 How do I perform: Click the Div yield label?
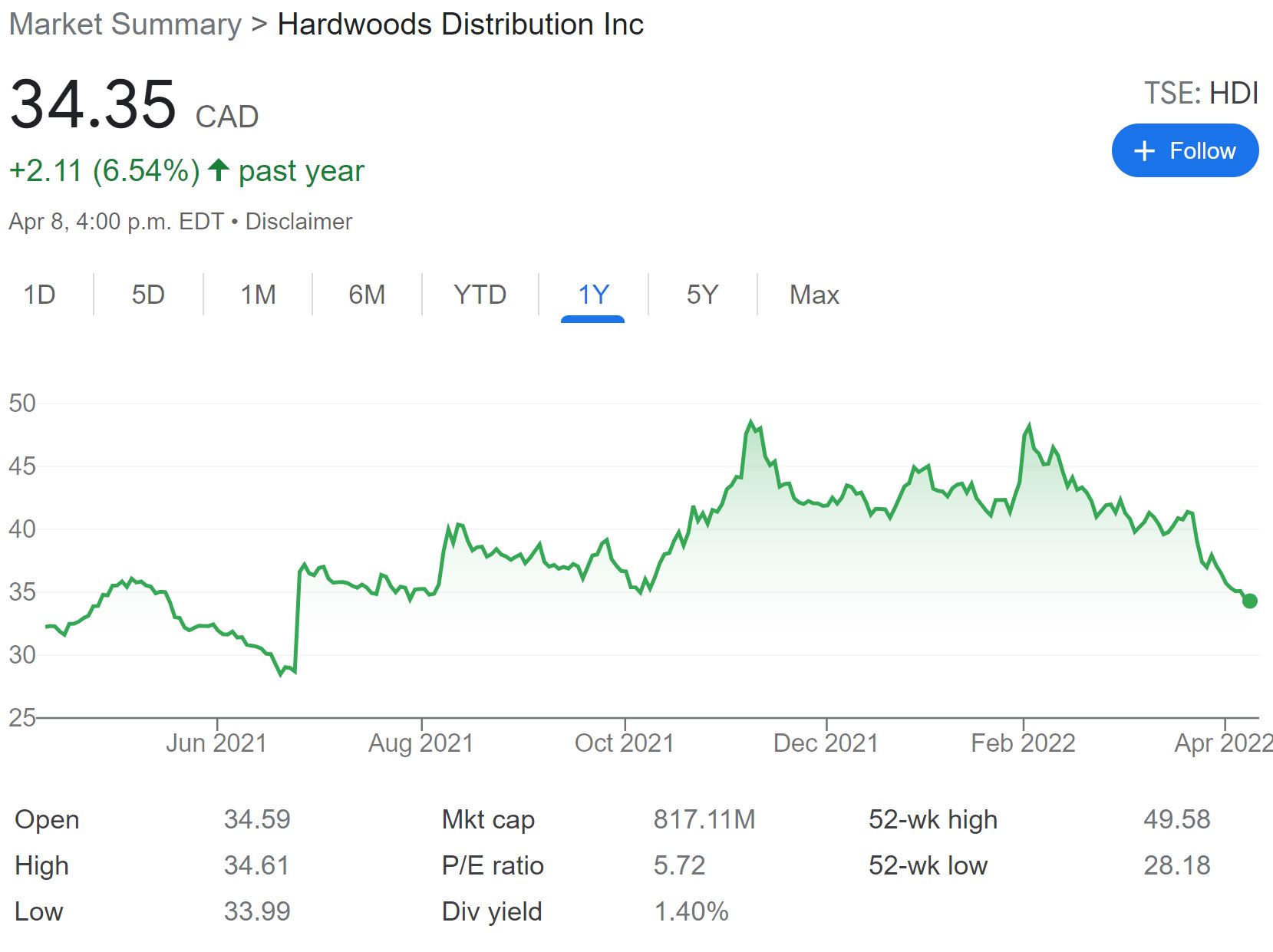click(x=492, y=911)
